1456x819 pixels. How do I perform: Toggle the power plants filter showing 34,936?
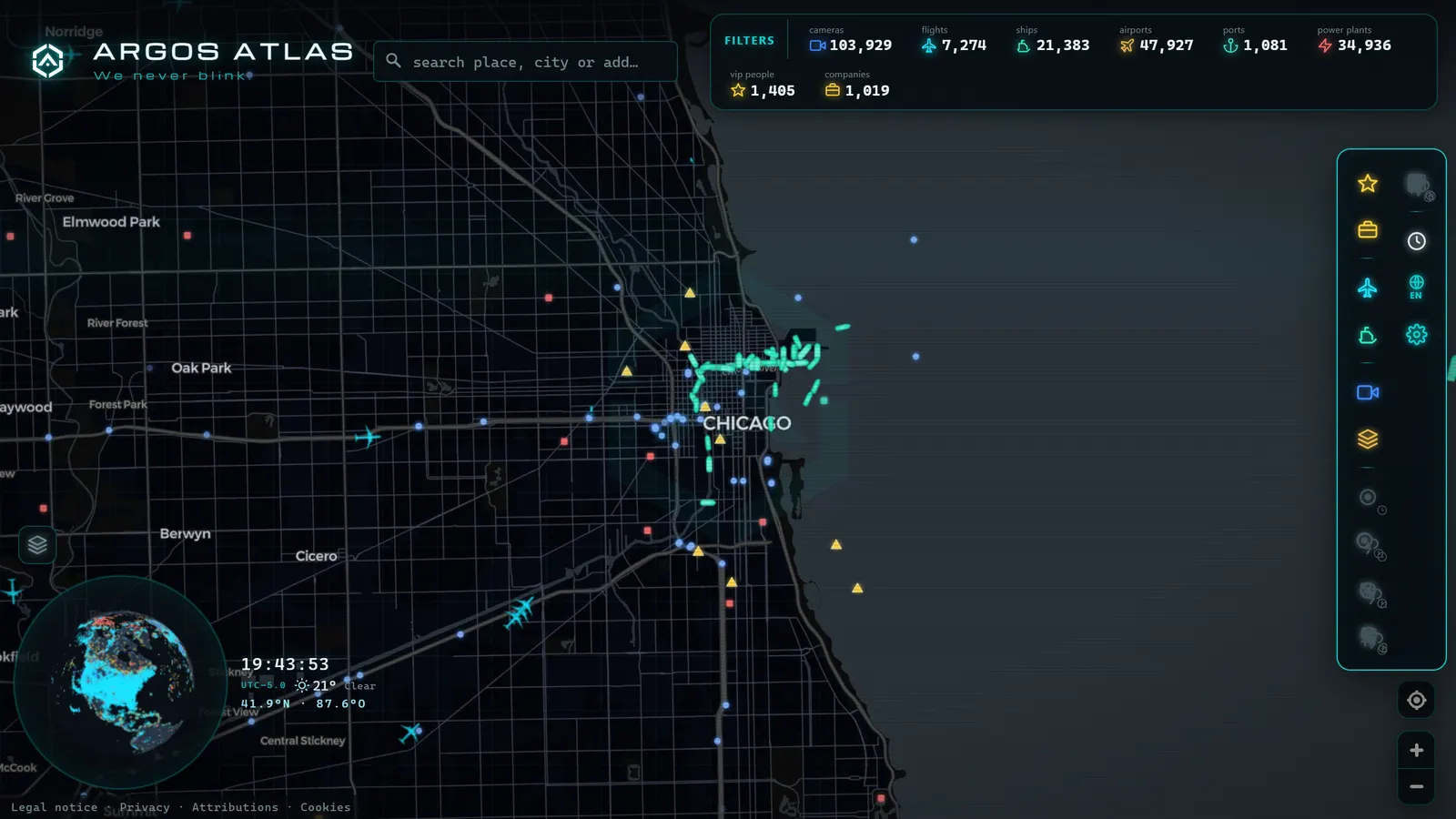click(x=1354, y=39)
